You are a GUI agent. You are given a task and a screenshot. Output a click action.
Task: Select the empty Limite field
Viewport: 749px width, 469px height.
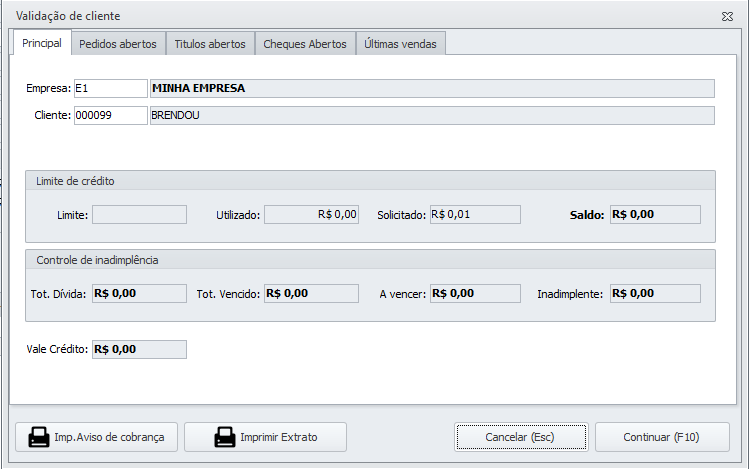tap(139, 214)
